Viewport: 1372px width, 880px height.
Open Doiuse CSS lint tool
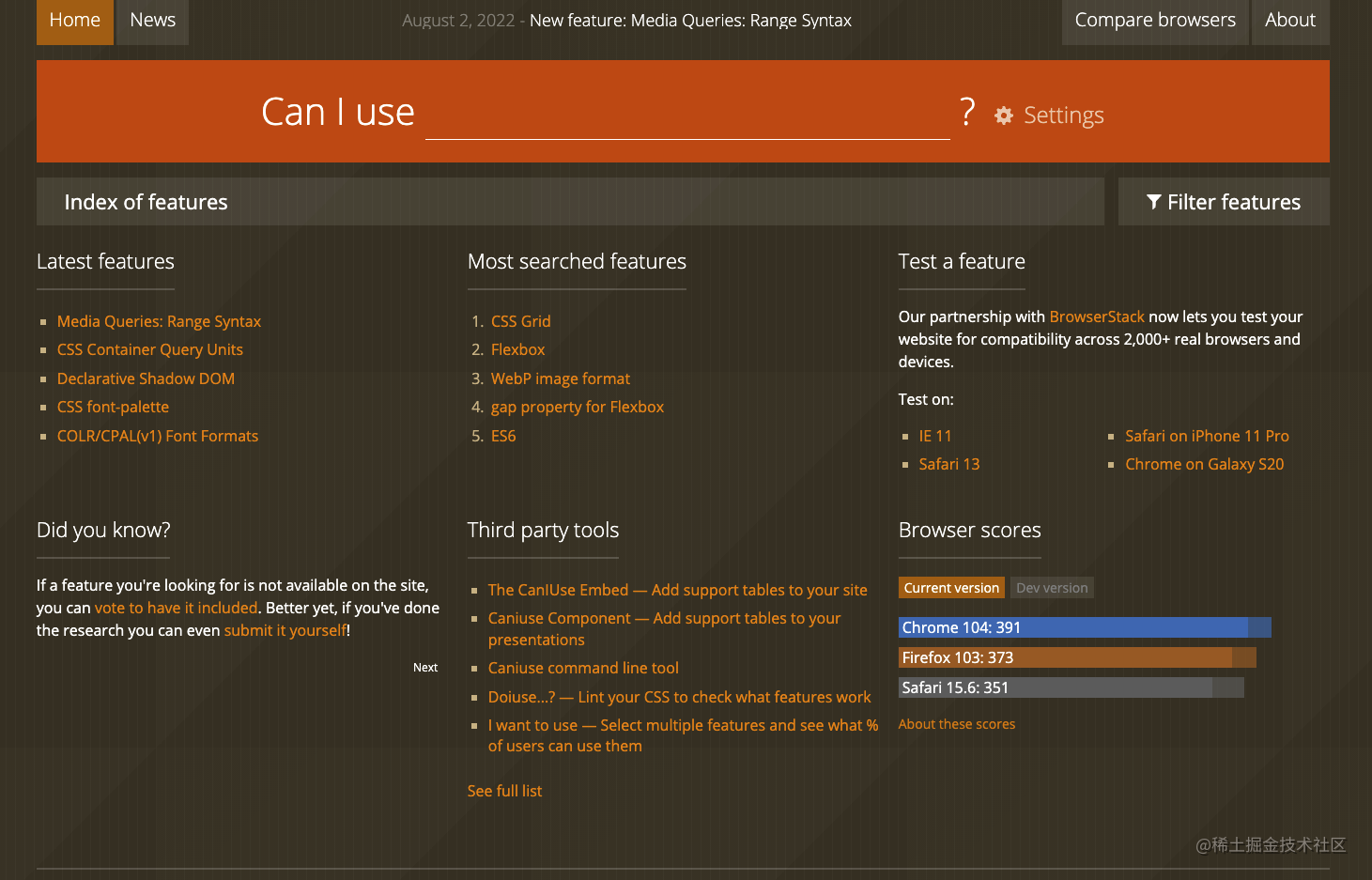click(680, 697)
